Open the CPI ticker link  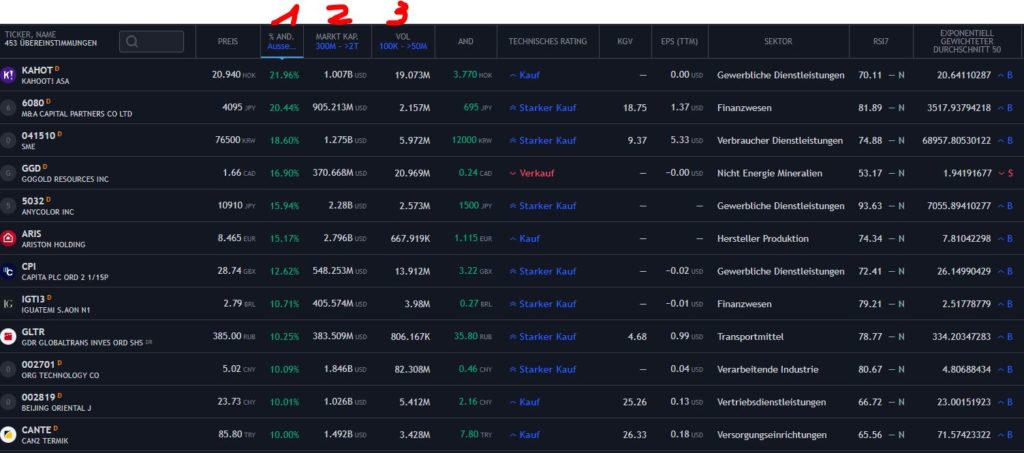point(29,267)
